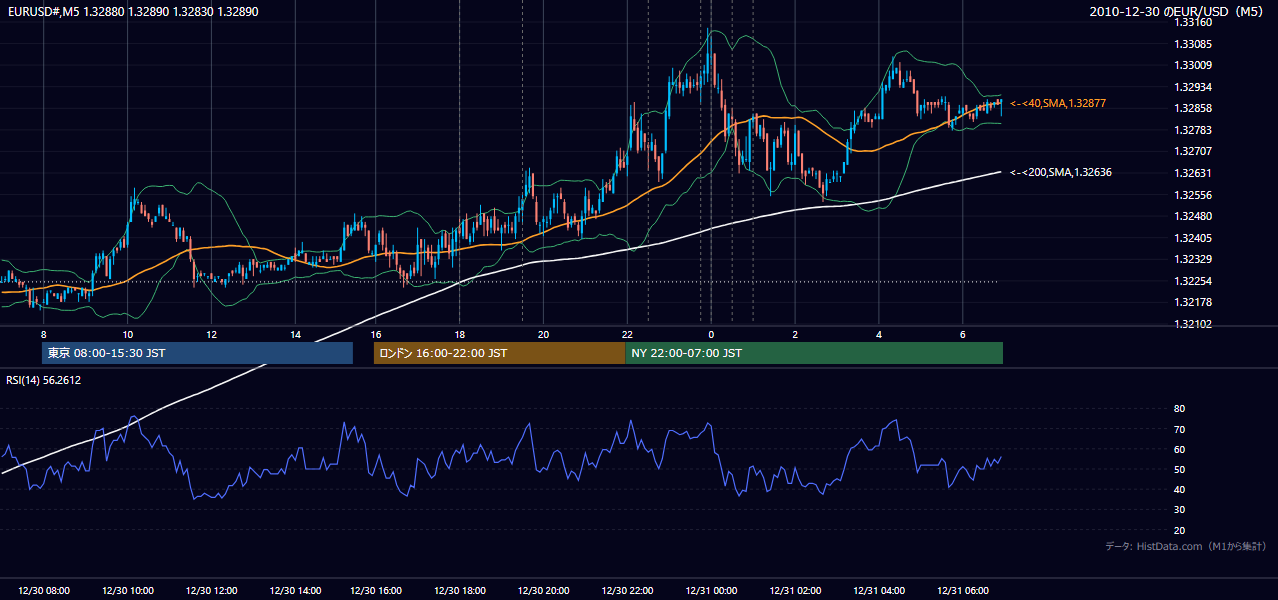
Task: Click price axis value 1.33160
Action: coord(1193,22)
